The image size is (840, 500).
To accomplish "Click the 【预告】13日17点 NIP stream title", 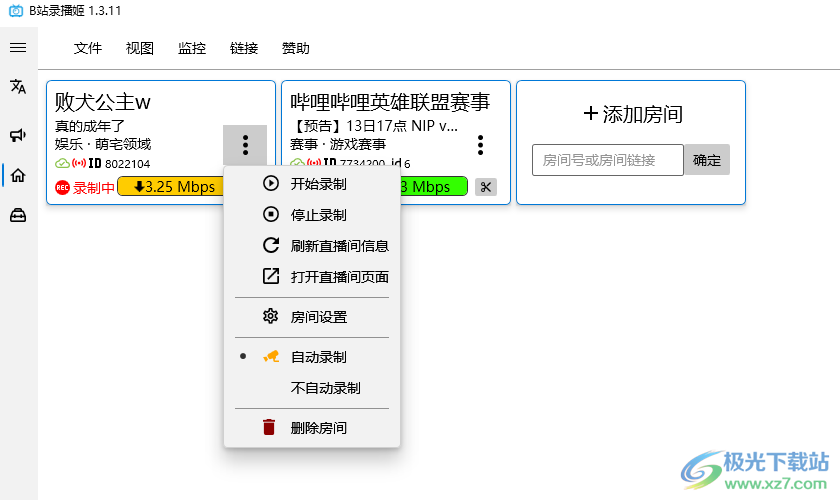I will pos(374,126).
